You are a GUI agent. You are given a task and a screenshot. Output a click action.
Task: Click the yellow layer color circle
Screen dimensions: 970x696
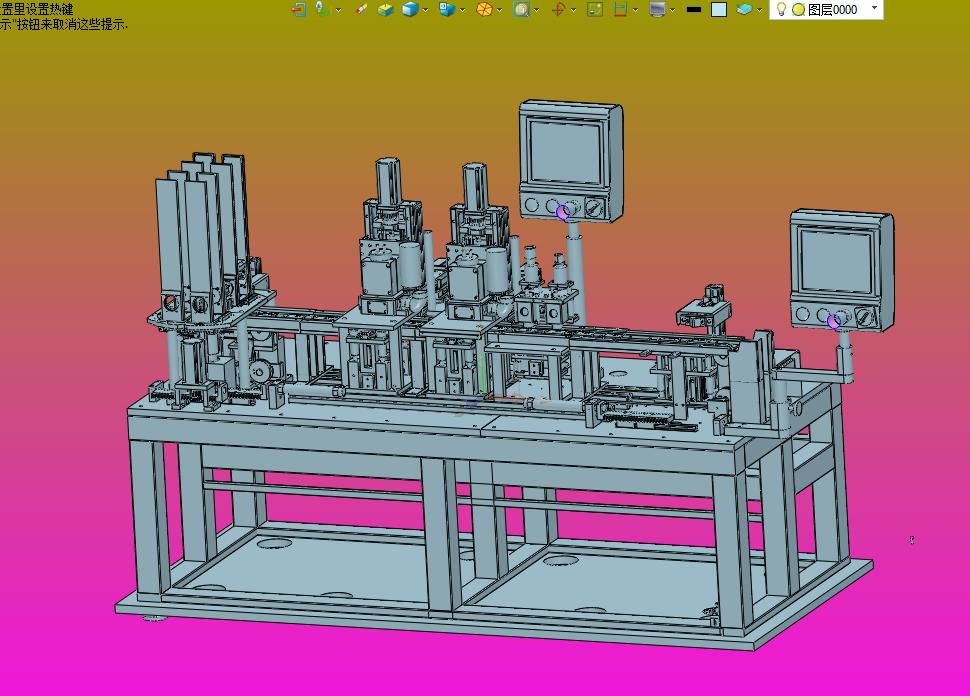[x=799, y=10]
